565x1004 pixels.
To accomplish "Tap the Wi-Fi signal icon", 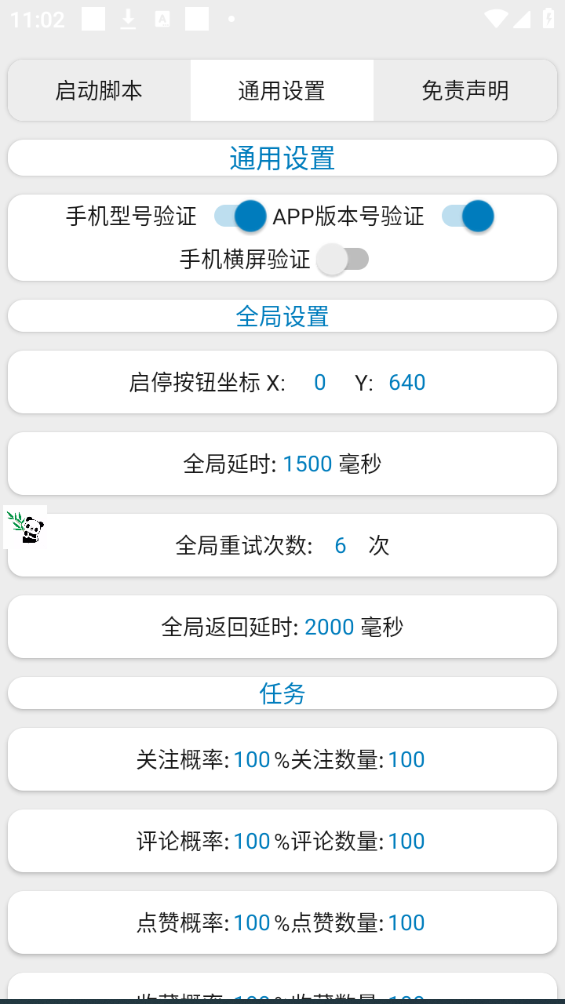I will pyautogui.click(x=495, y=19).
